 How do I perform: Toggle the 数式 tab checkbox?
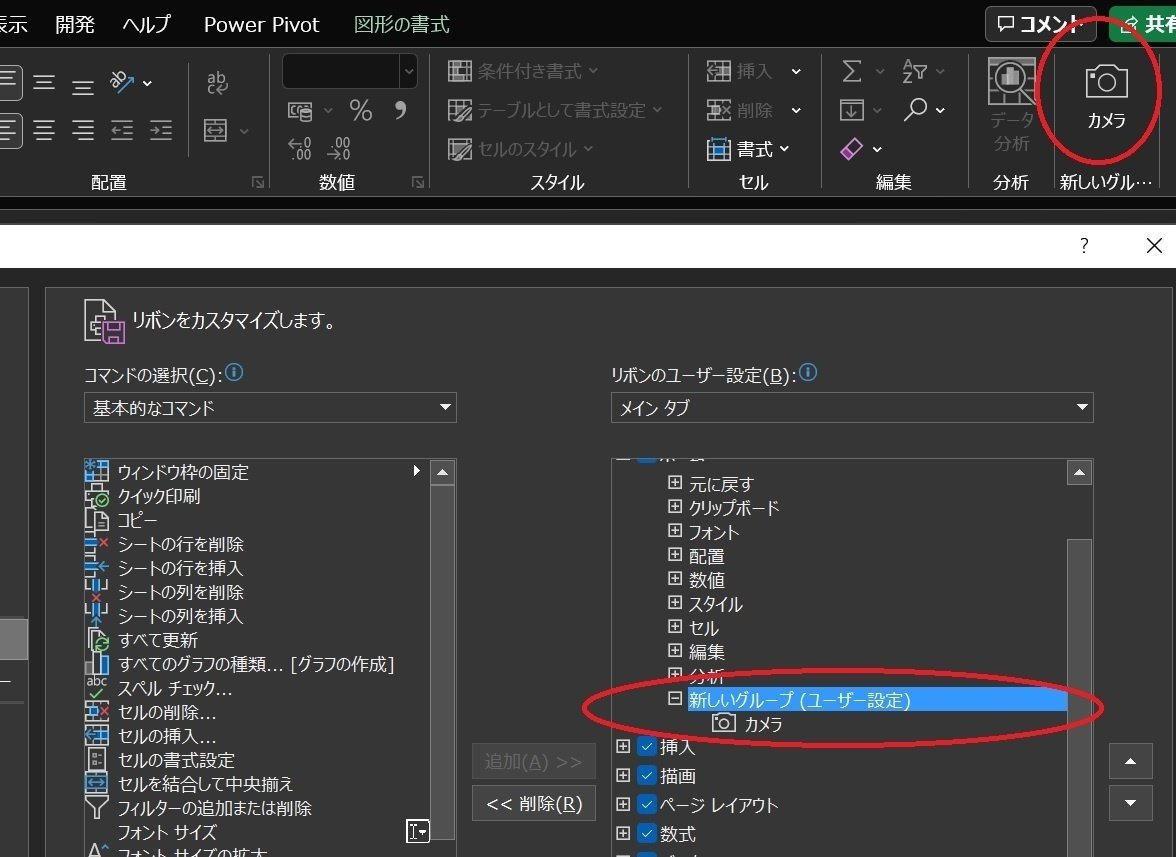click(646, 833)
